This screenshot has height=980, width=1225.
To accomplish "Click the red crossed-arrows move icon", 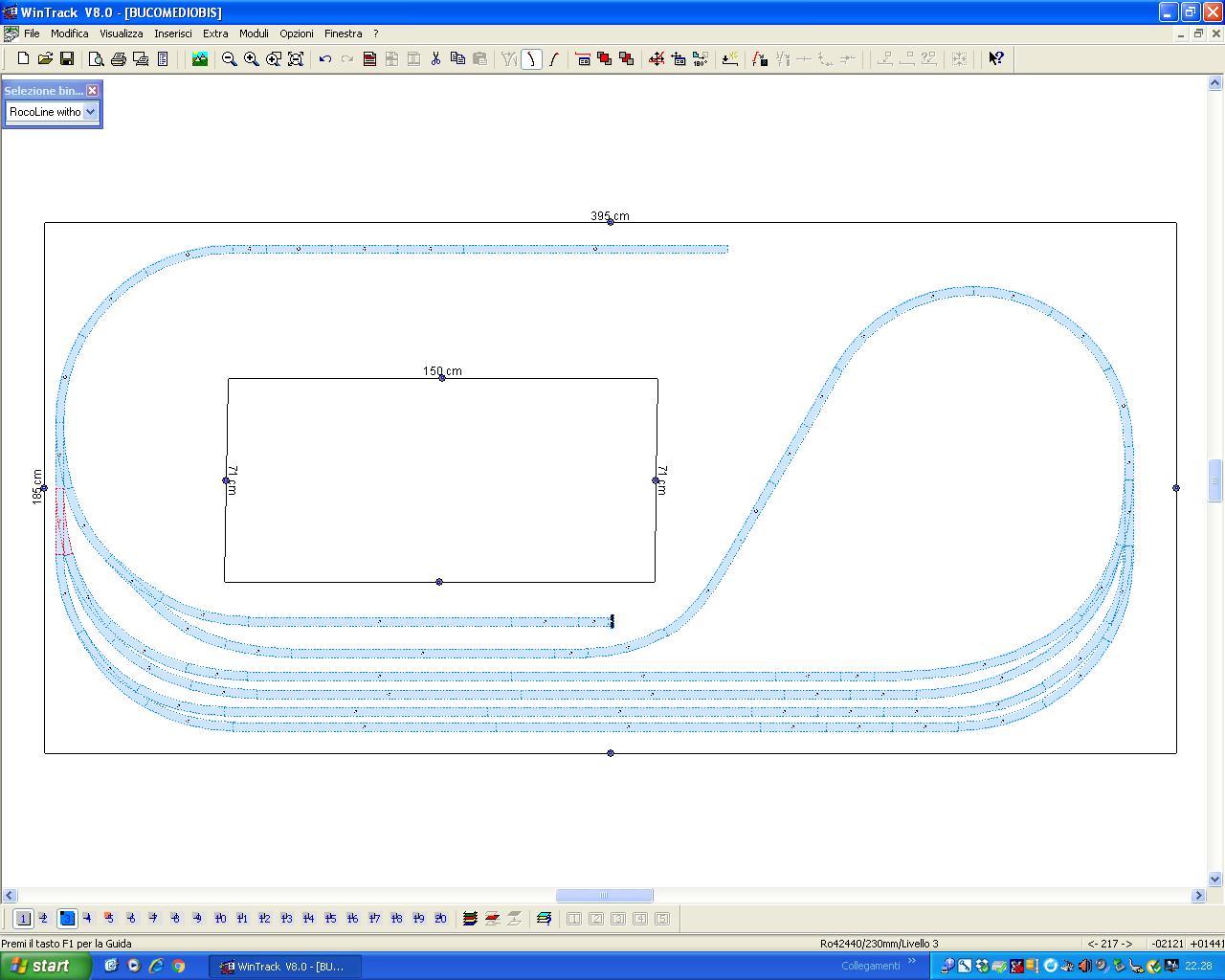I will coord(656,58).
